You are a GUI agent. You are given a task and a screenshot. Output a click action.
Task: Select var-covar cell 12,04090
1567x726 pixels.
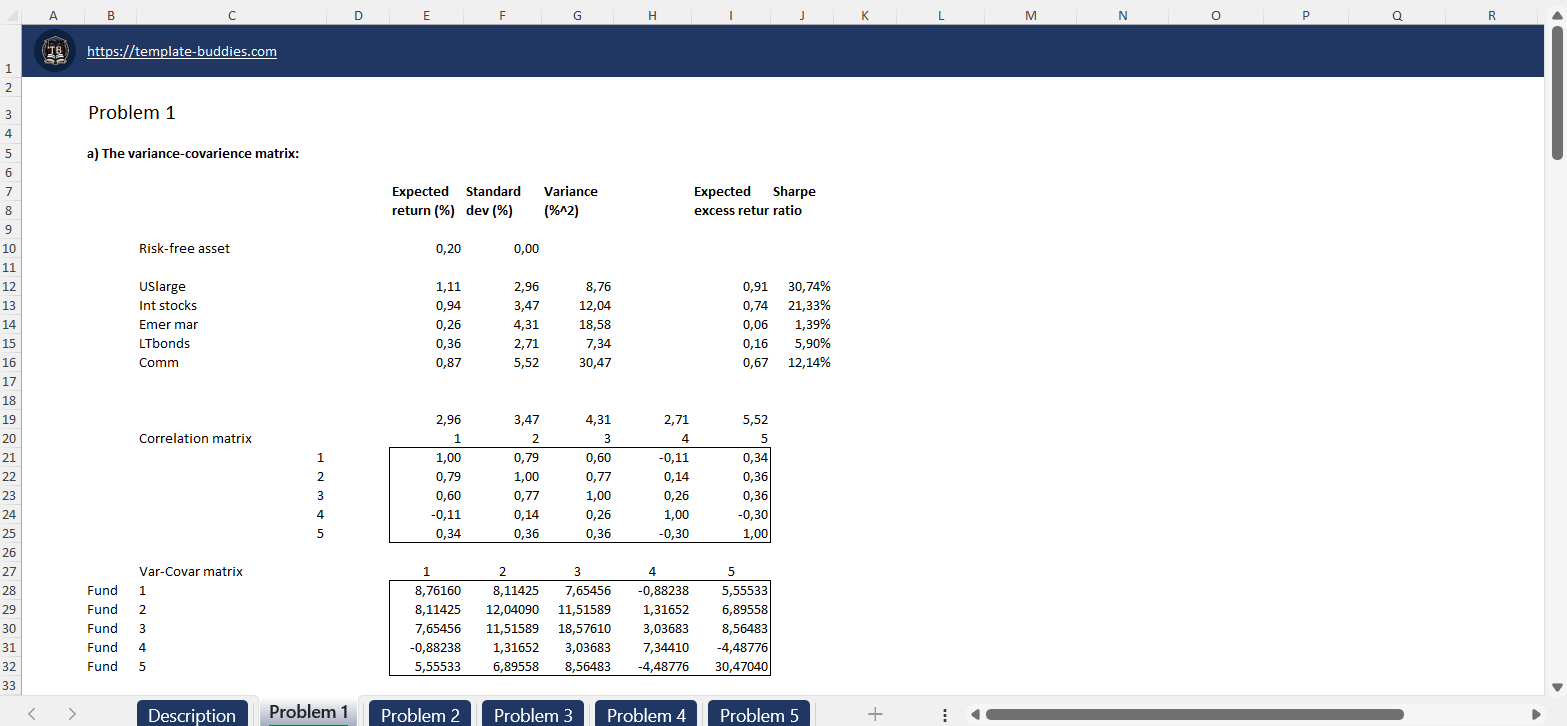tap(513, 610)
